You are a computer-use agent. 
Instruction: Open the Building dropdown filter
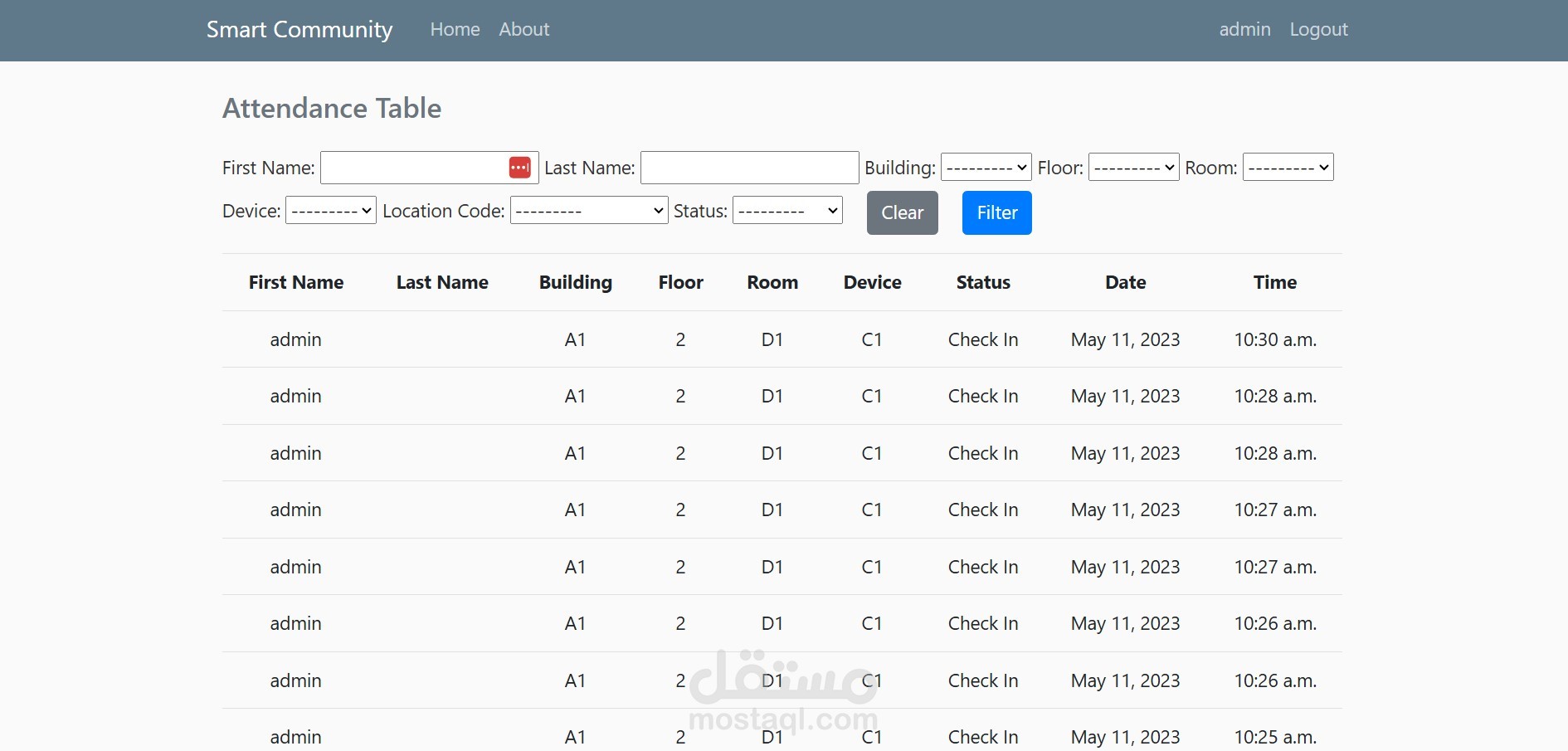(x=986, y=168)
